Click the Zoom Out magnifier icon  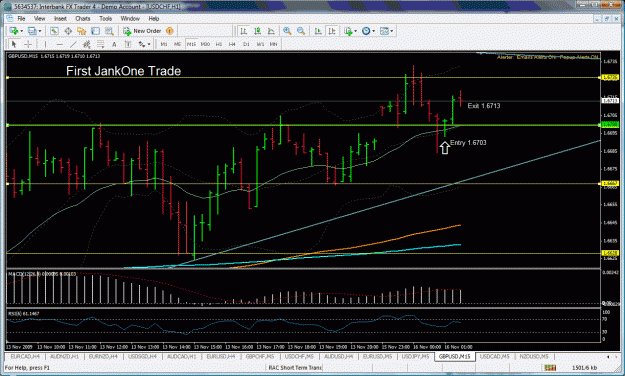click(301, 31)
